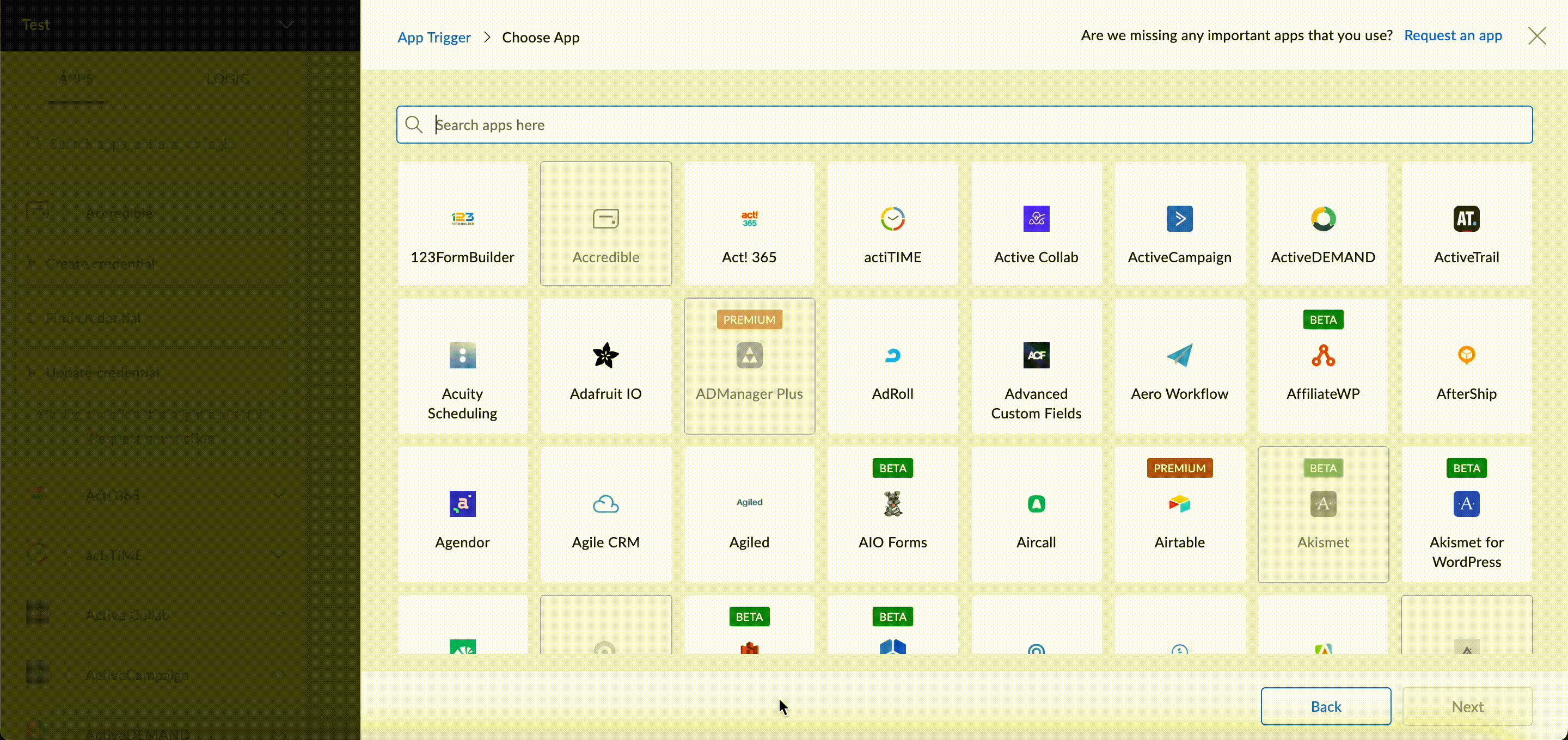Focus the Search apps here field
This screenshot has height=740, width=1568.
pos(964,125)
